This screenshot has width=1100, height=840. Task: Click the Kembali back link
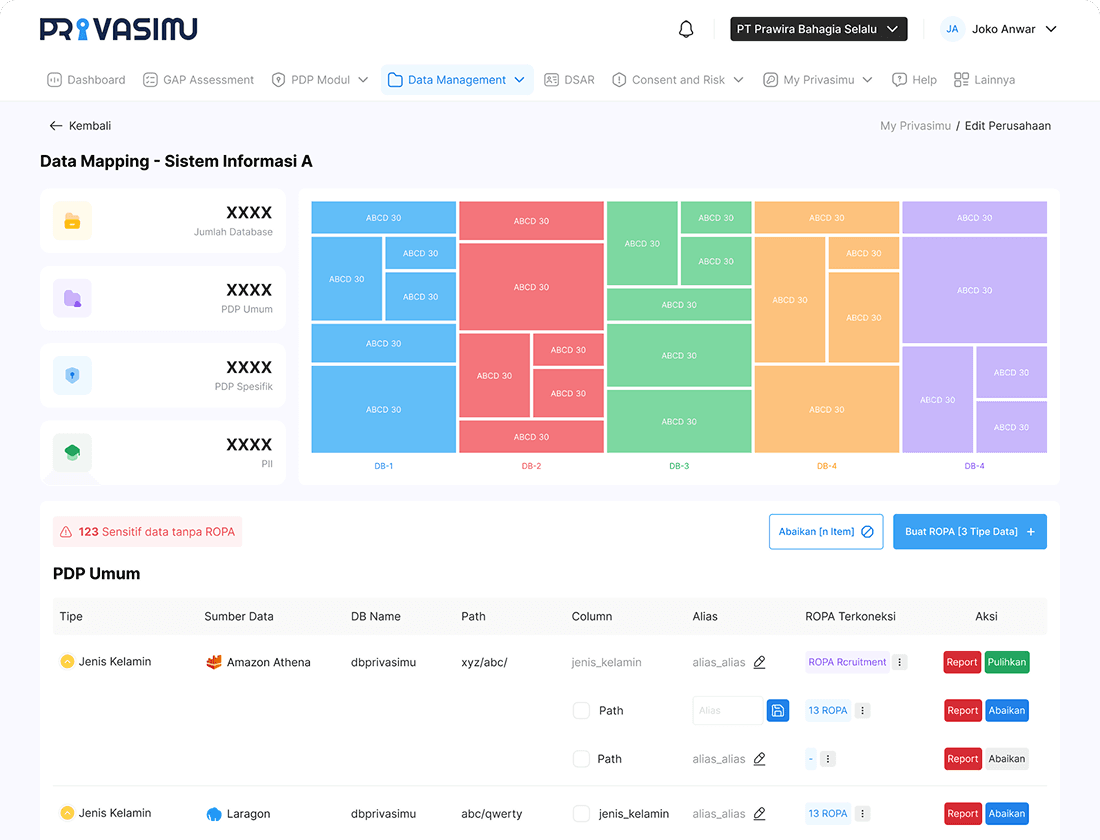point(80,126)
